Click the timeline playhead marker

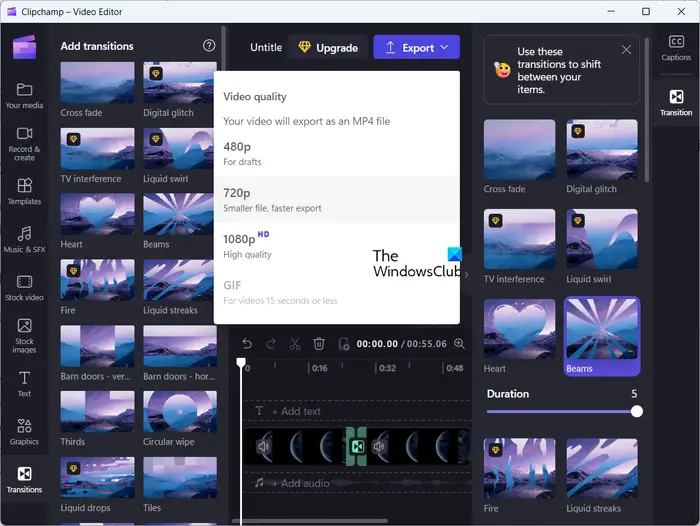coord(241,362)
